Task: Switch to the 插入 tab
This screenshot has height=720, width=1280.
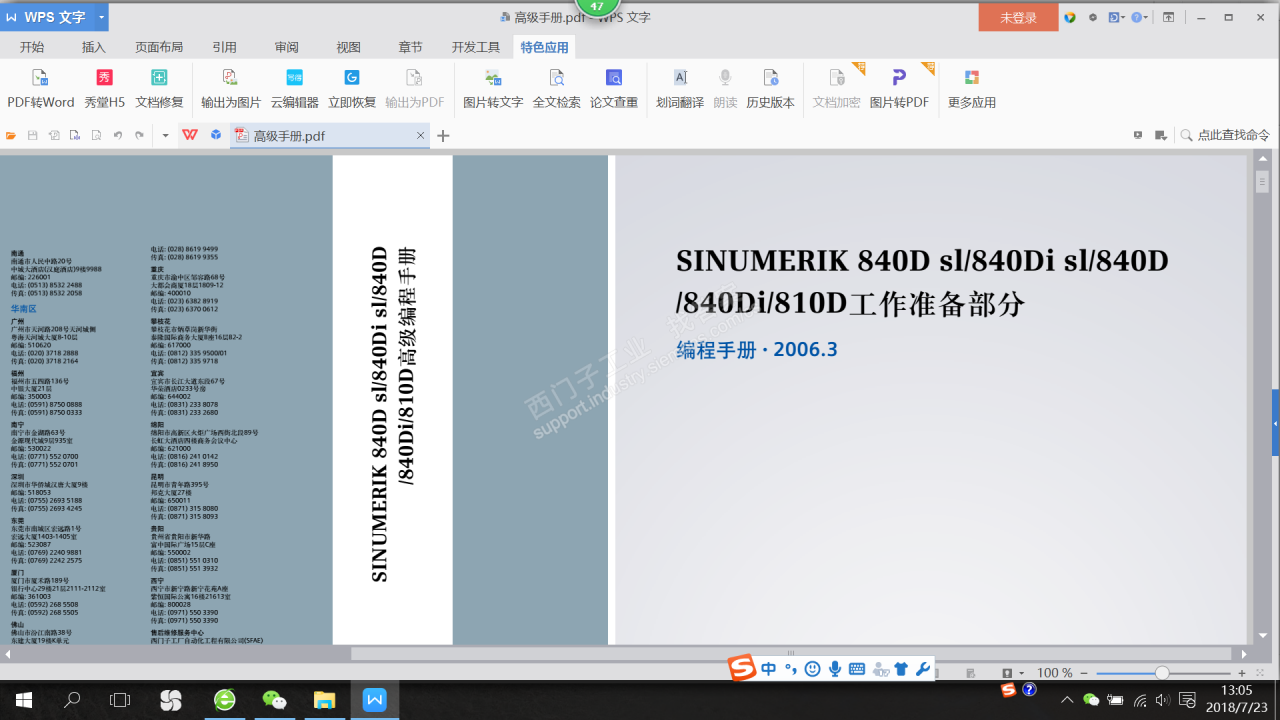Action: point(94,47)
